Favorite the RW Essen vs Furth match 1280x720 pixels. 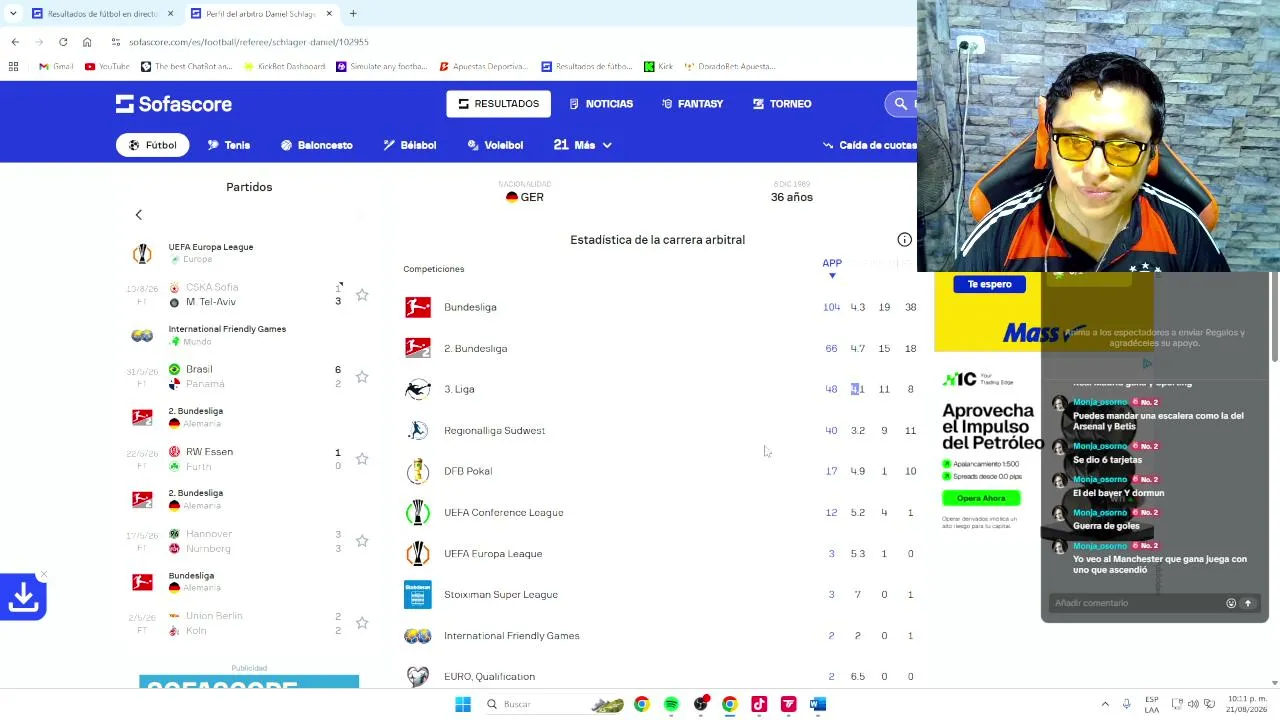tap(362, 459)
